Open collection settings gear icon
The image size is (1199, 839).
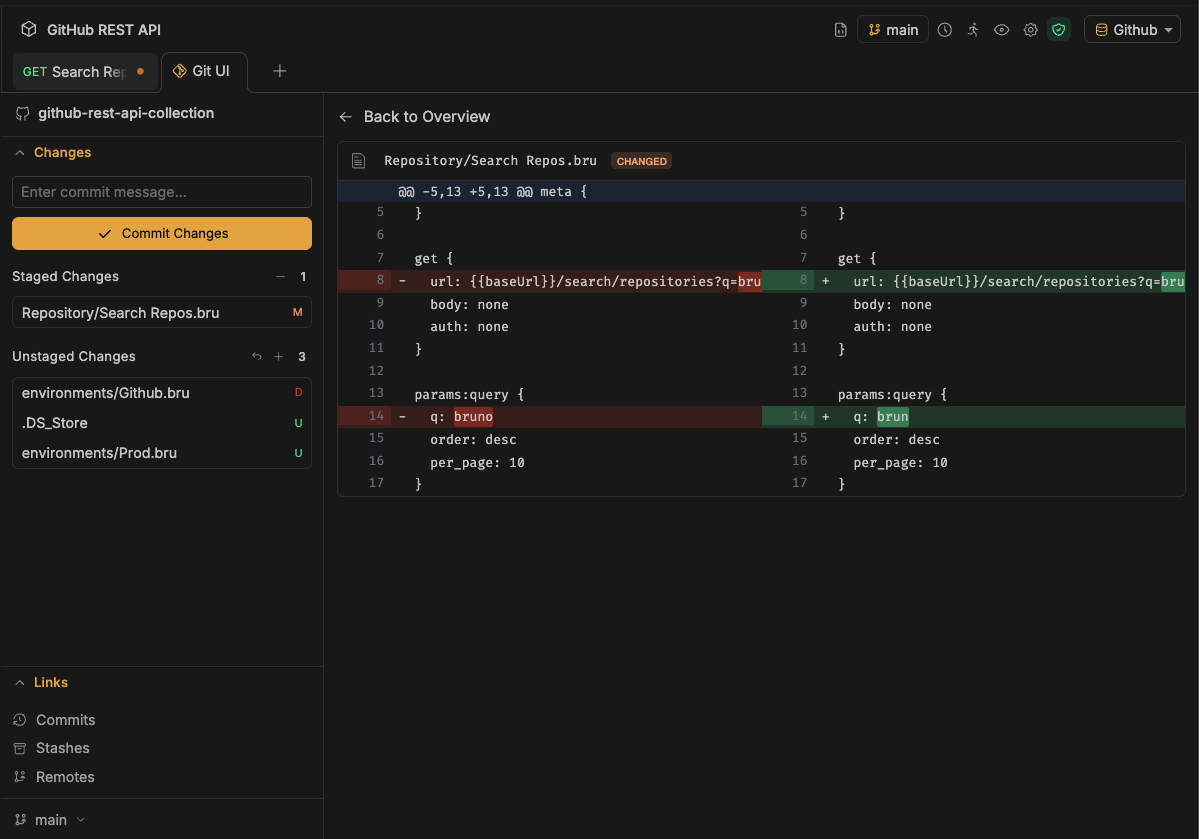pos(1030,30)
